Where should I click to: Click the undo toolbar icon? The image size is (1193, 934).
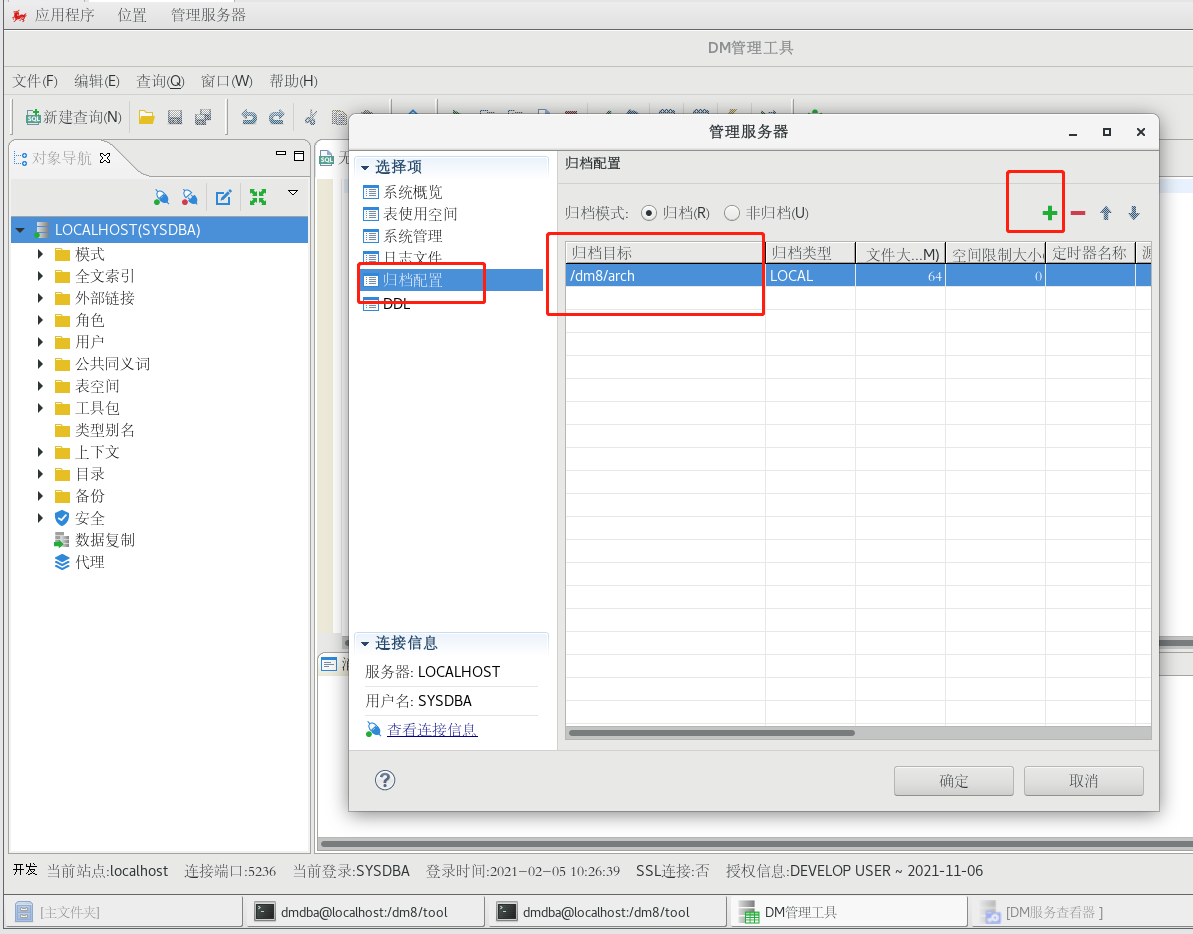click(249, 117)
